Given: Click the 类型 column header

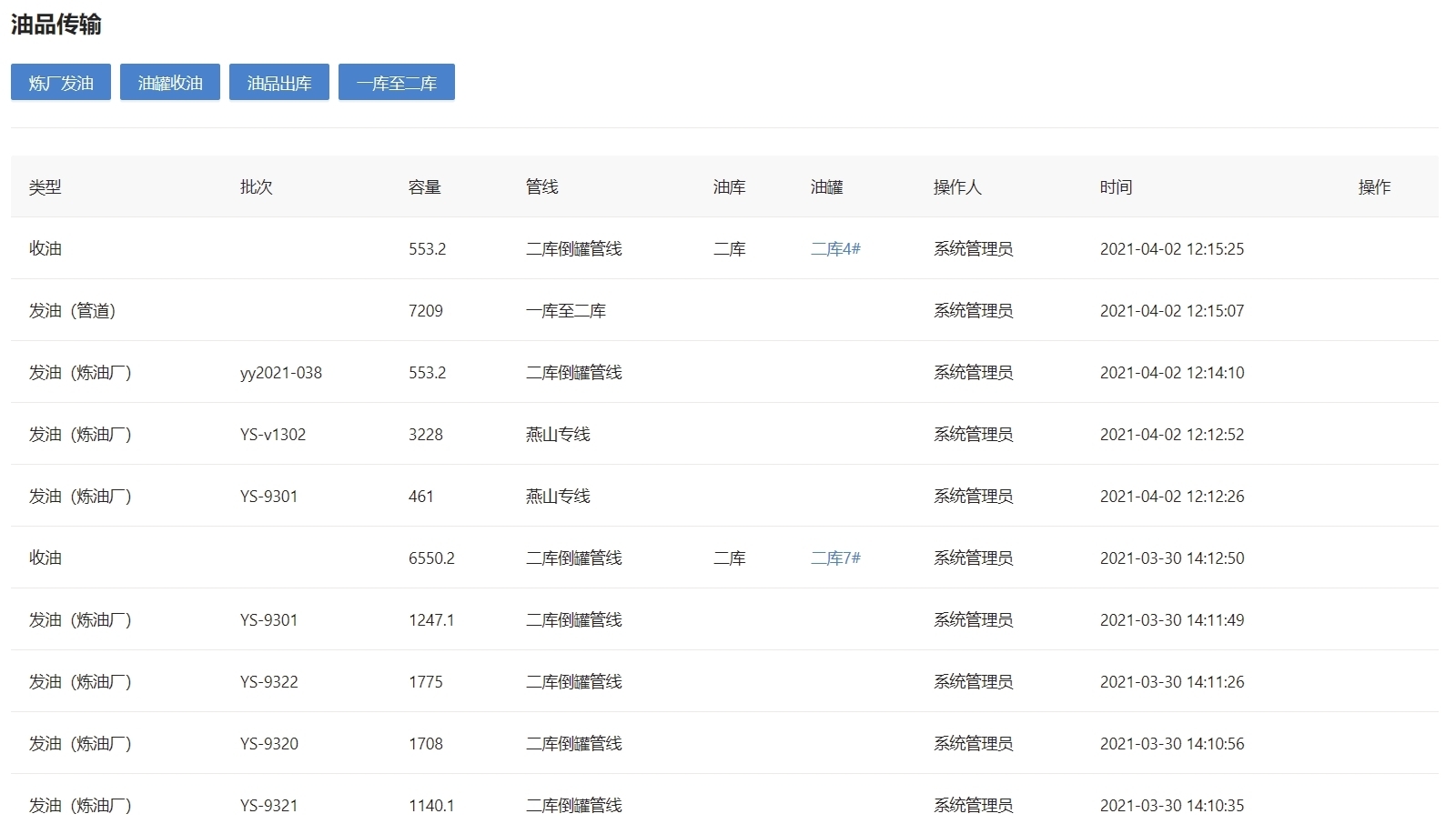Looking at the screenshot, I should (45, 187).
